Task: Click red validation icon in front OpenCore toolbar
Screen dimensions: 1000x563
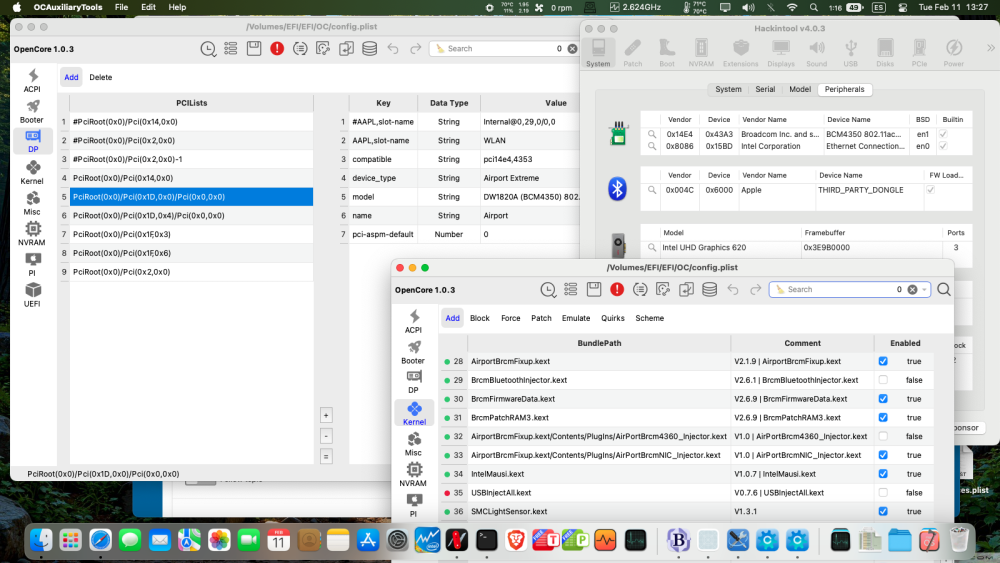Action: 617,289
